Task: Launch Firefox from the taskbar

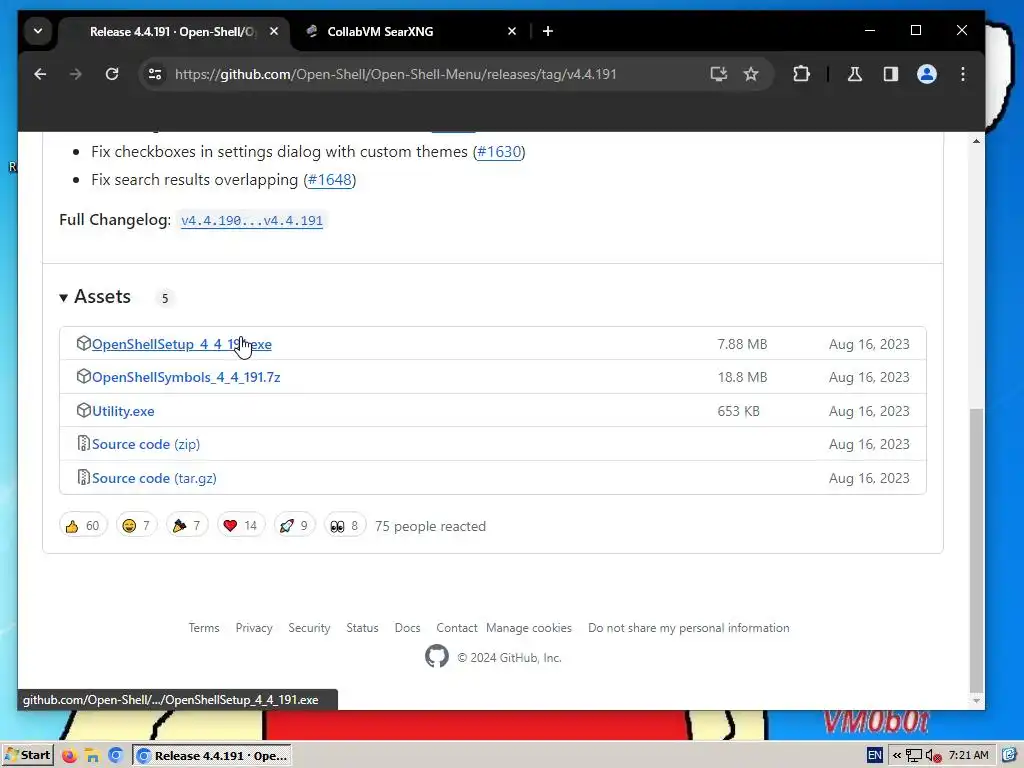Action: [69, 756]
